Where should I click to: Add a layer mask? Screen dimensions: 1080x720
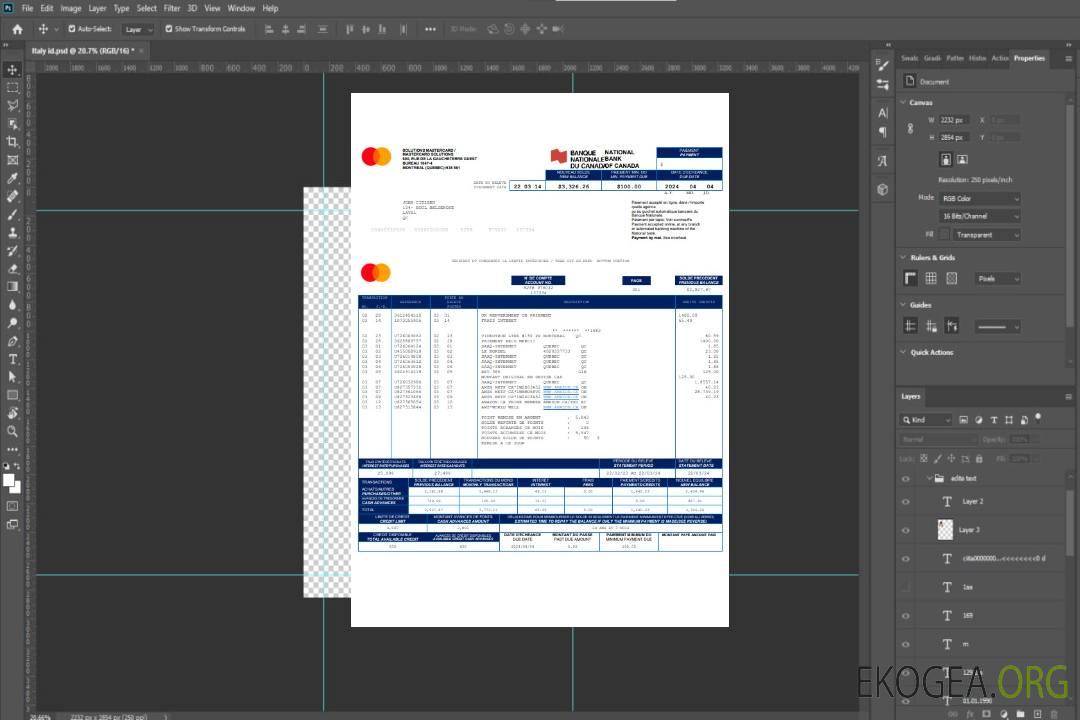[x=987, y=714]
